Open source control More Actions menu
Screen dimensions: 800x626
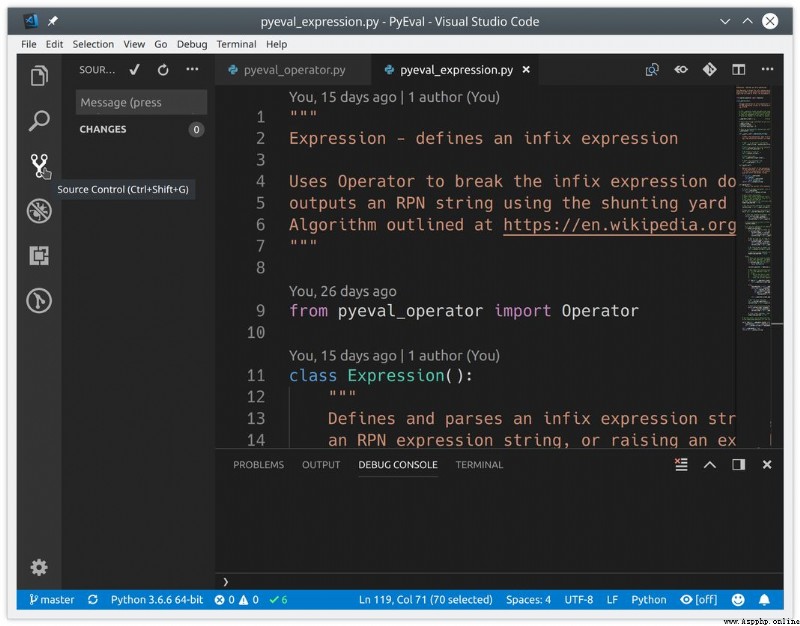[192, 69]
